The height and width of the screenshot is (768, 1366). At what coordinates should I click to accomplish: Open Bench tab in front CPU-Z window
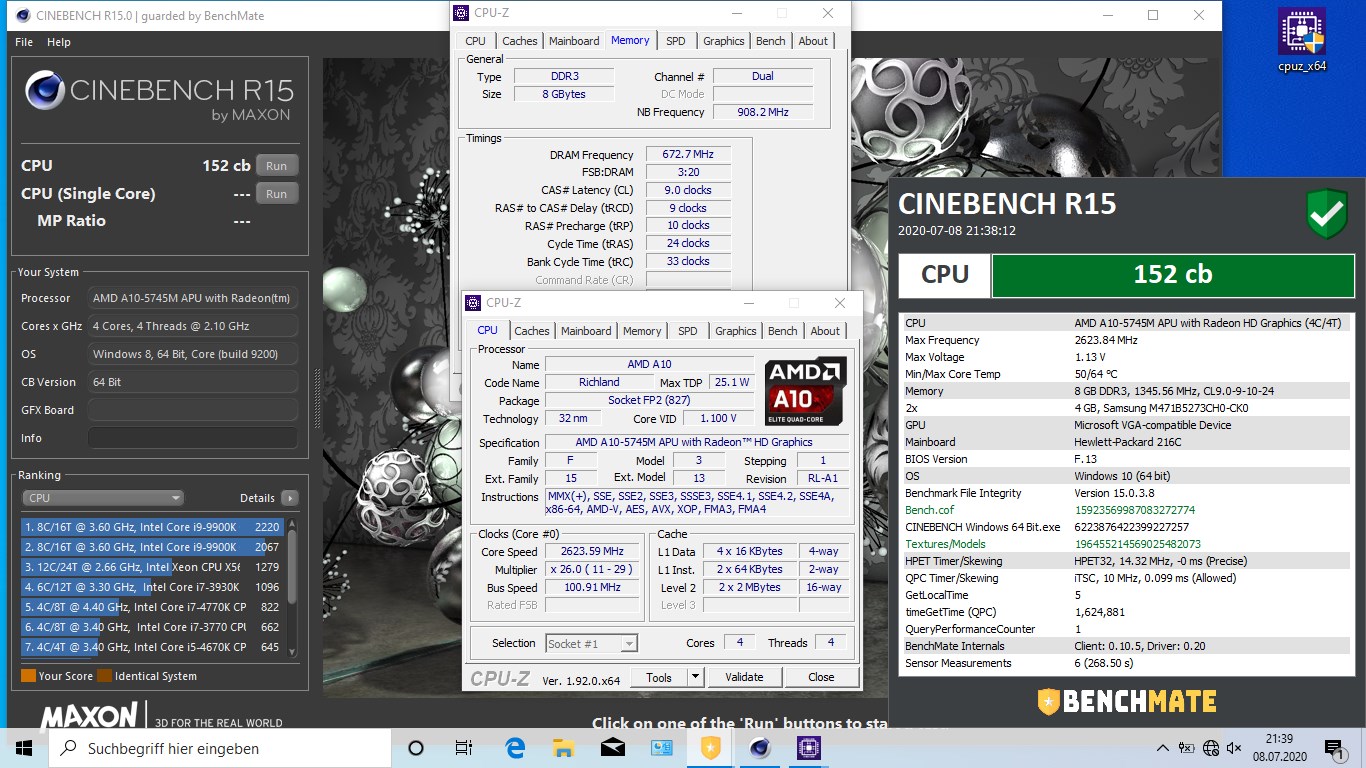[x=783, y=331]
